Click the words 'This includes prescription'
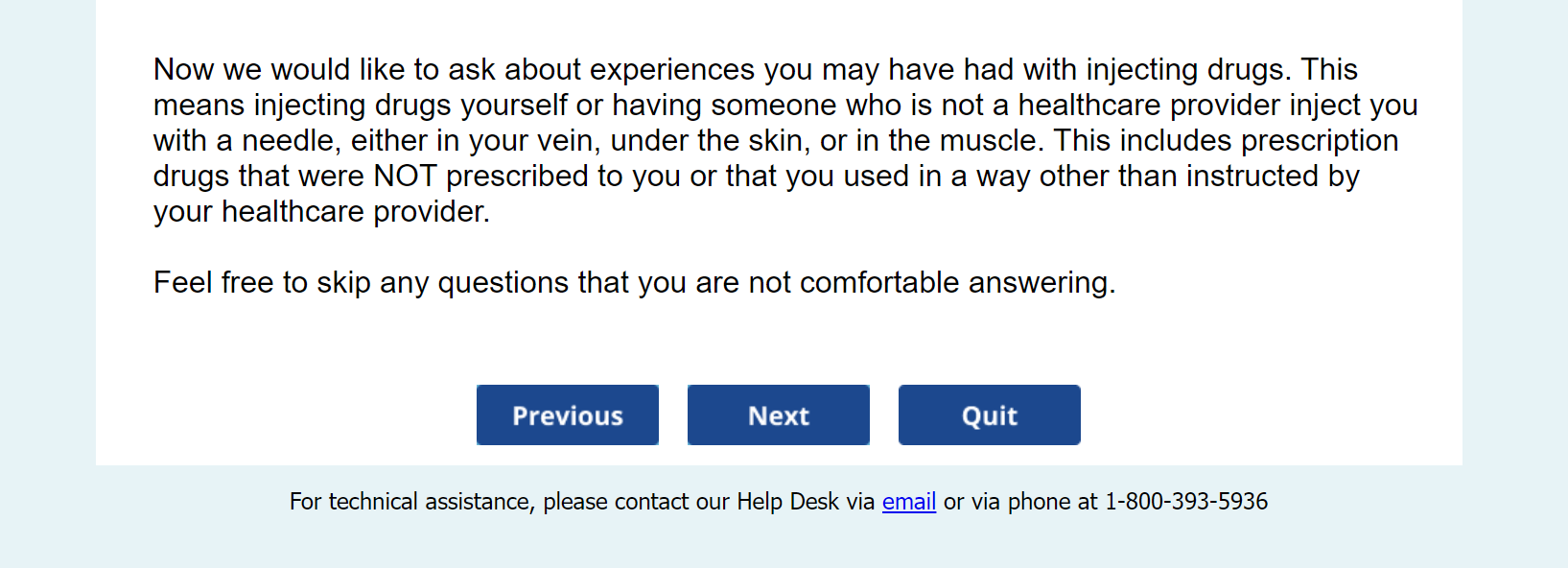 point(1225,141)
